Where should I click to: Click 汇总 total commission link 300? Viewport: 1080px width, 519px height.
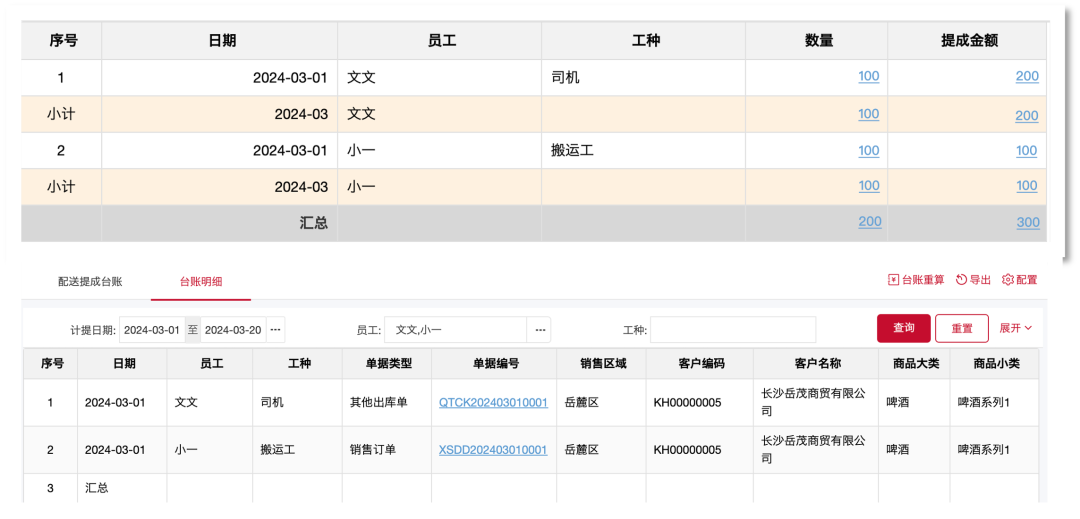[1027, 222]
